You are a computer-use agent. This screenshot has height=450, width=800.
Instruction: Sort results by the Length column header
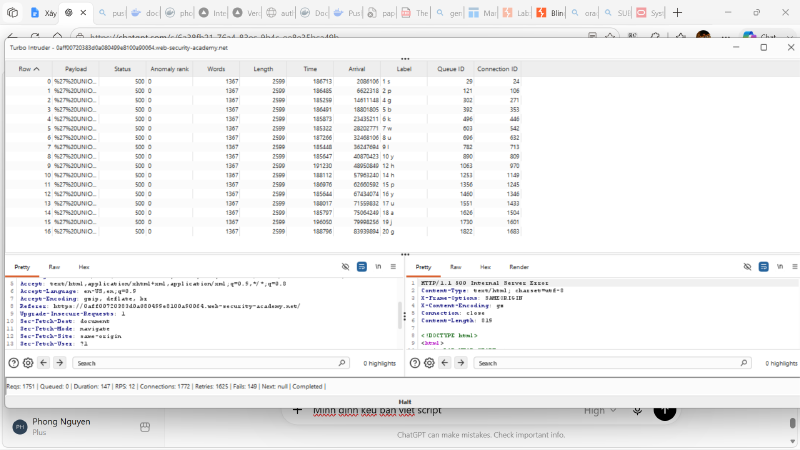tap(263, 69)
